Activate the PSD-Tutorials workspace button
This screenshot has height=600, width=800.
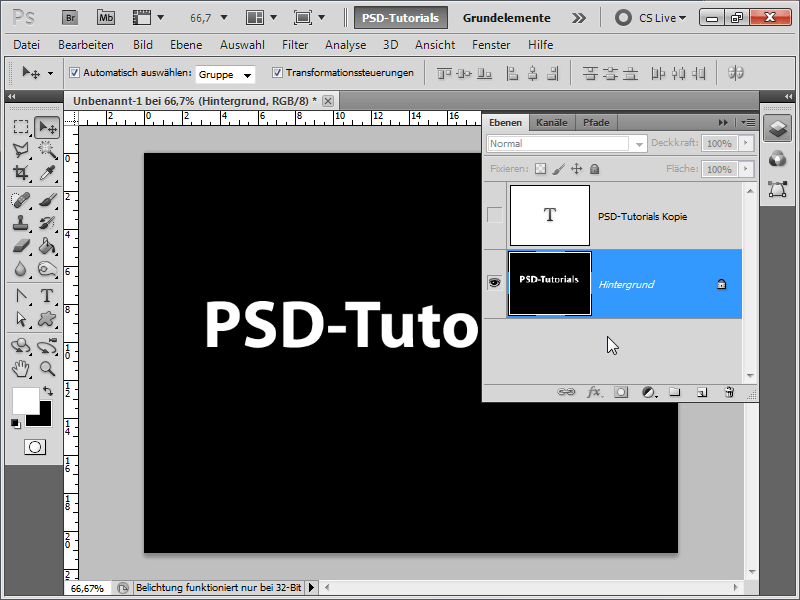pyautogui.click(x=401, y=18)
